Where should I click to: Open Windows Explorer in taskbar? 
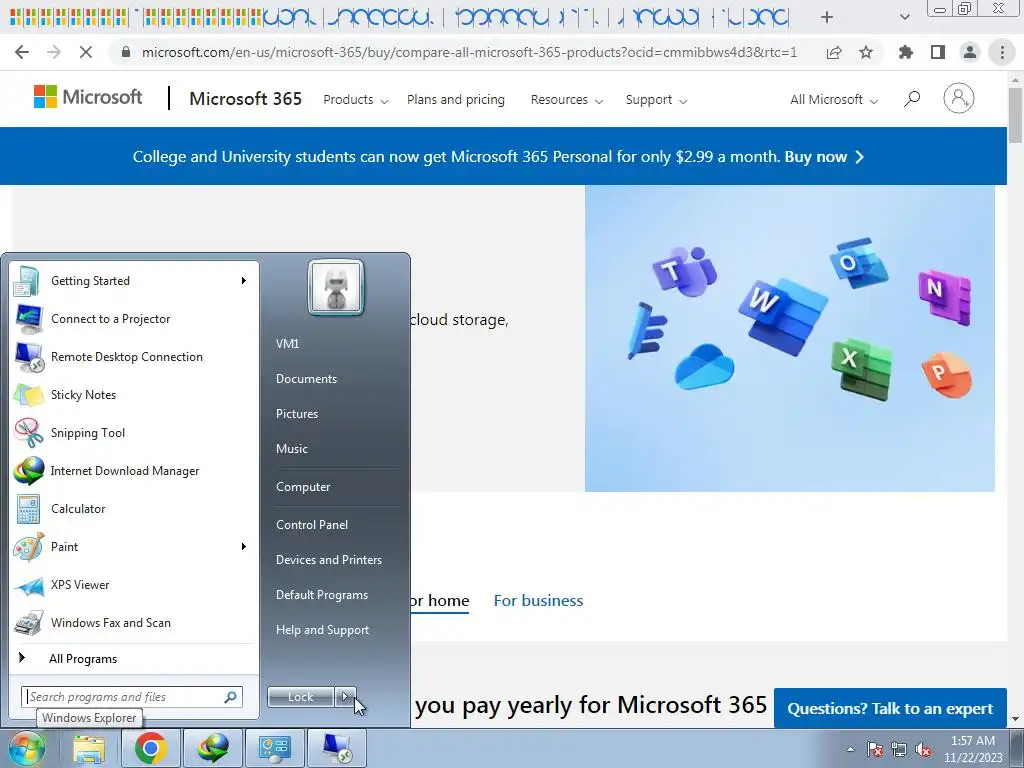(89, 748)
